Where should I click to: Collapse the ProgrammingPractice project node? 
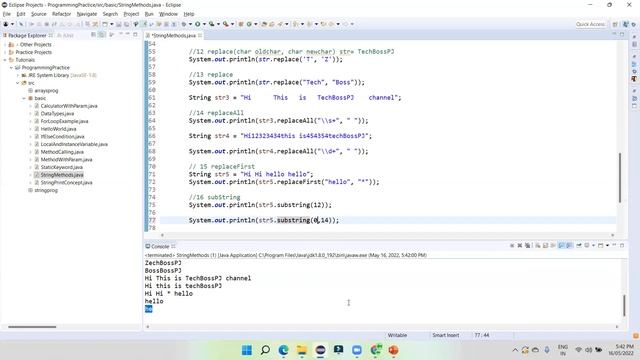11,68
